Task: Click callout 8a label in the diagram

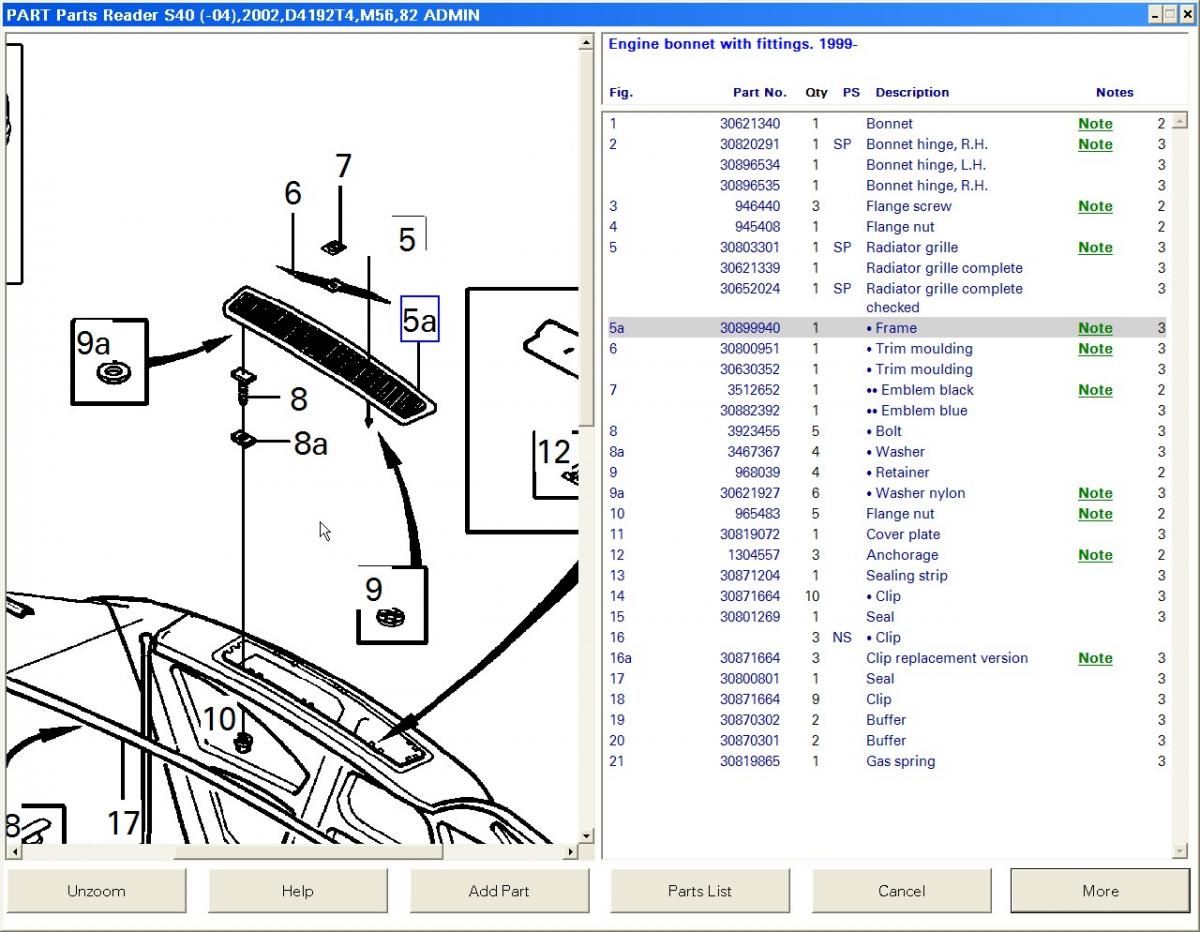Action: 311,443
